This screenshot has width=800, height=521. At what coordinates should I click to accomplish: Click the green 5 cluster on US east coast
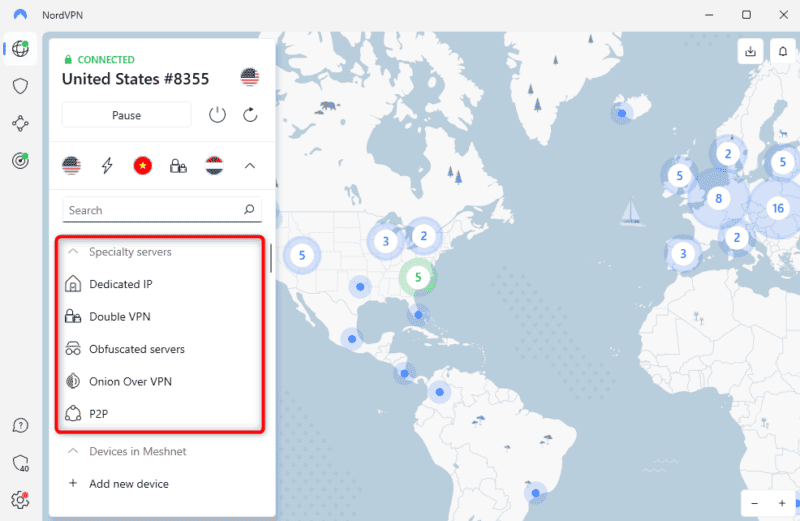click(418, 277)
